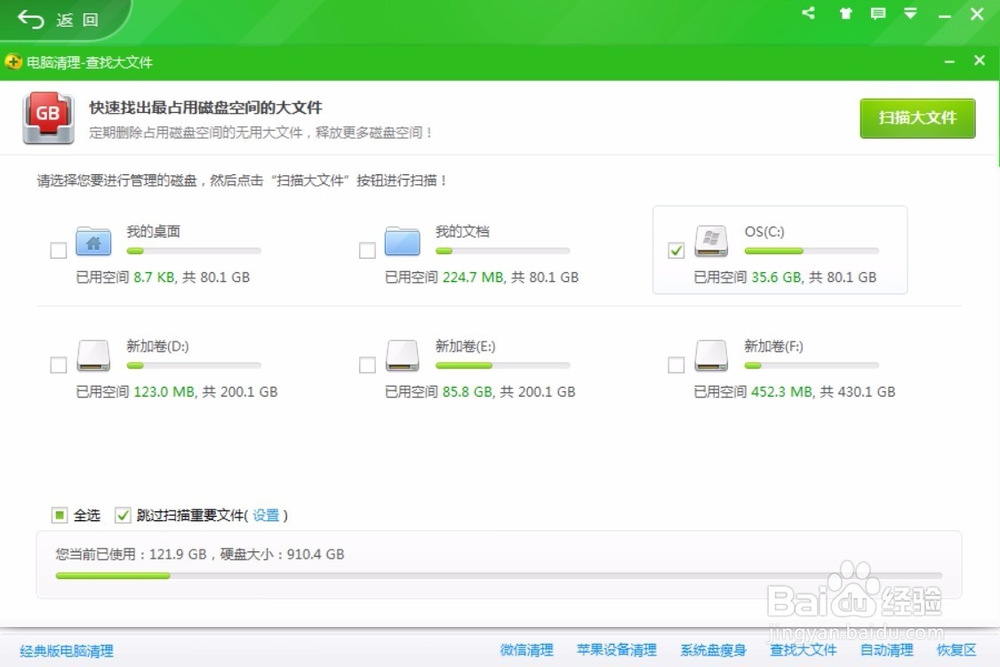This screenshot has height=667, width=1000.
Task: Select the 新加卷(D:) drive icon
Action: pyautogui.click(x=93, y=356)
